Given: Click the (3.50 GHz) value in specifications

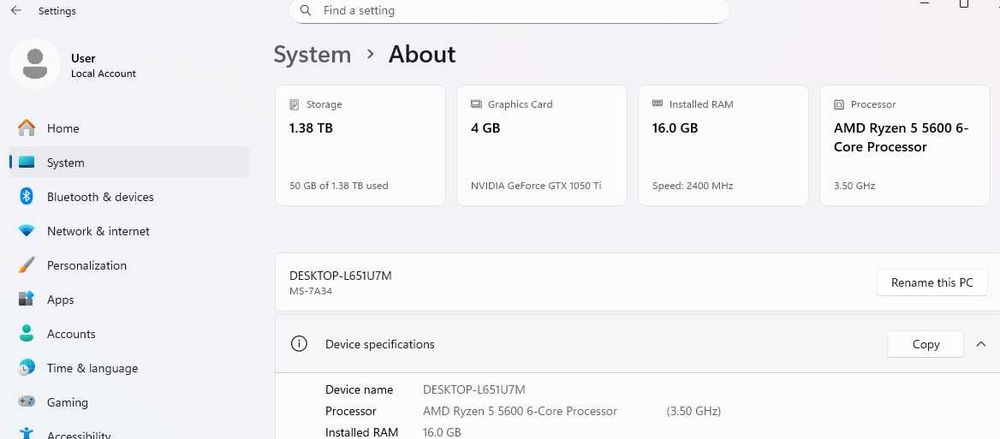Looking at the screenshot, I should point(694,411).
